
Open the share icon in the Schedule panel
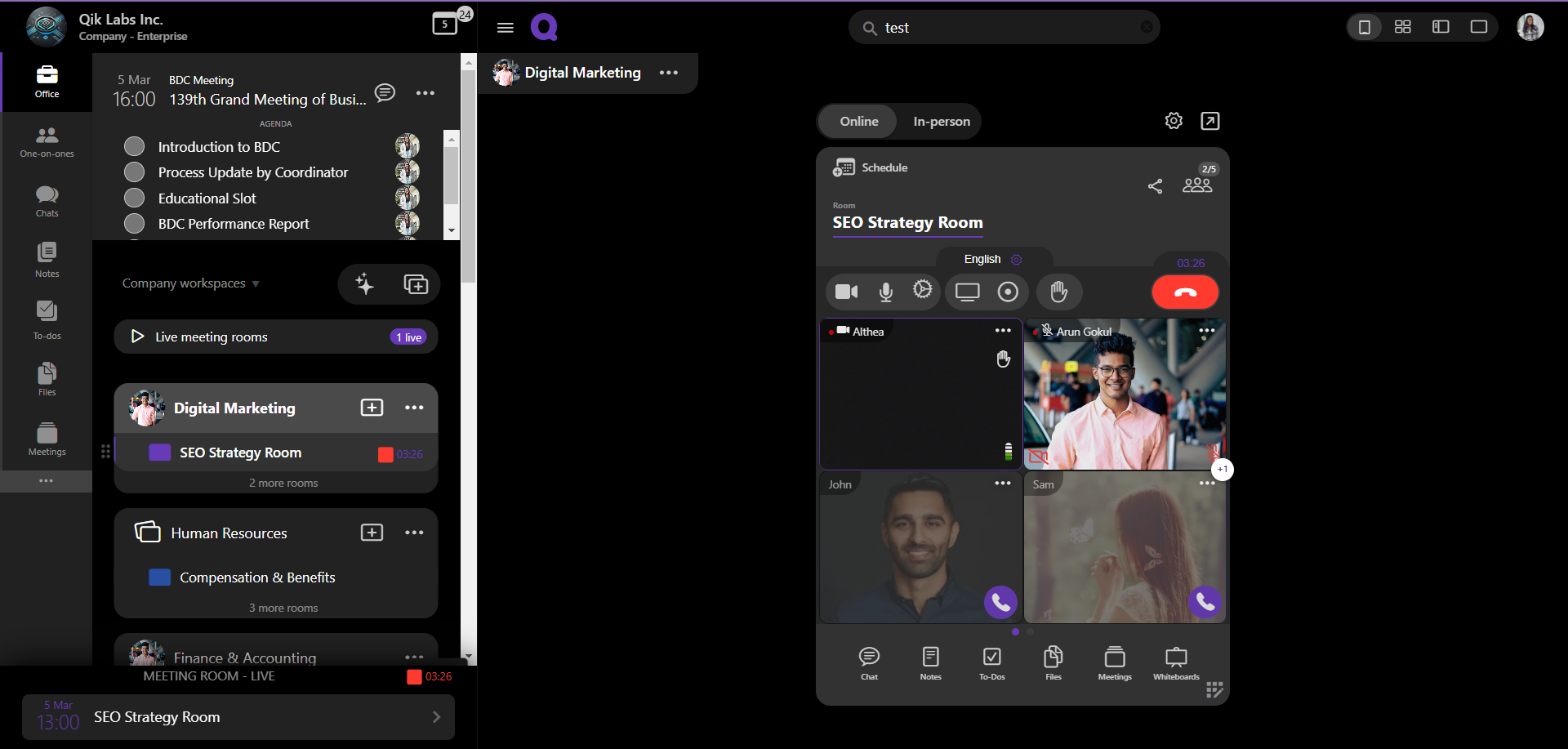click(x=1155, y=186)
